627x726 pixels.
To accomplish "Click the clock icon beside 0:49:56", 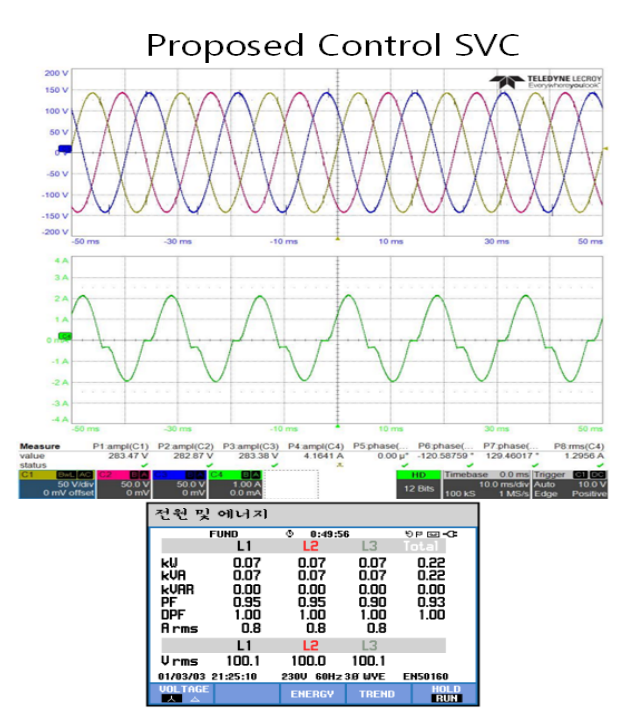I will (x=290, y=534).
